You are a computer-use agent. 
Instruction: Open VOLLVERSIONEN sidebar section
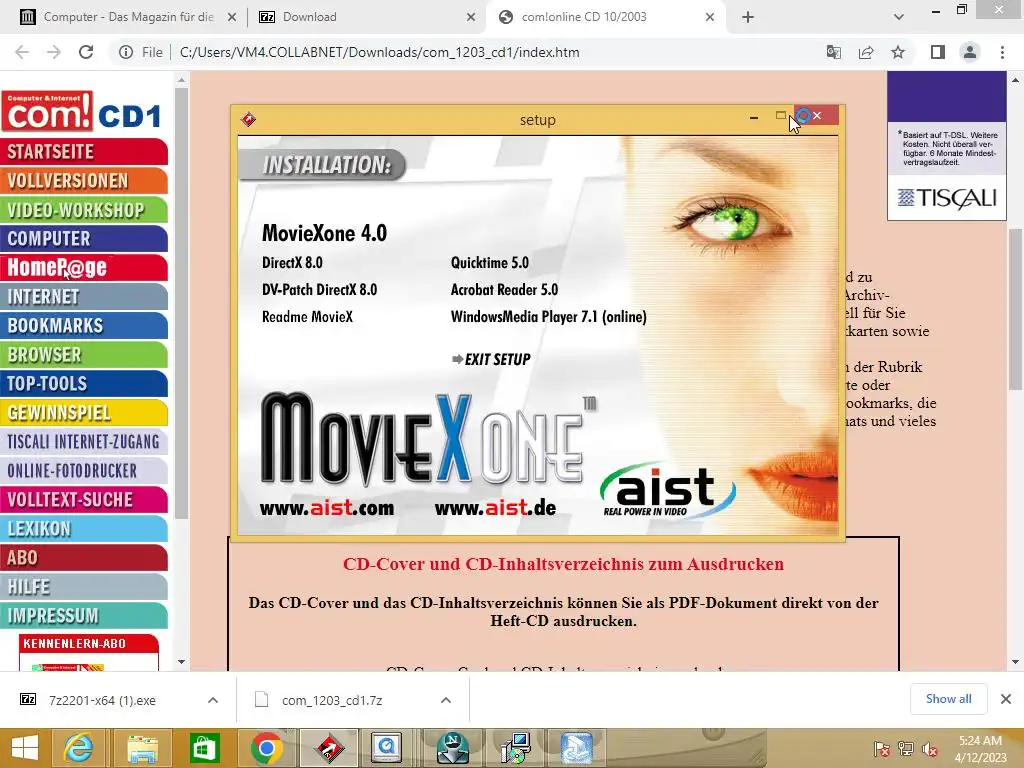point(84,181)
